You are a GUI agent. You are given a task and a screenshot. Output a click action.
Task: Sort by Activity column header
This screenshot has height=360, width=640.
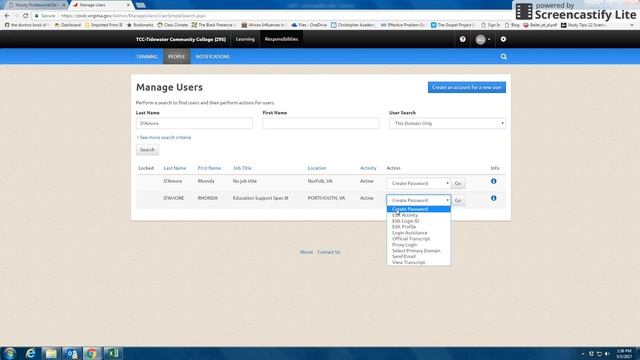pos(368,168)
